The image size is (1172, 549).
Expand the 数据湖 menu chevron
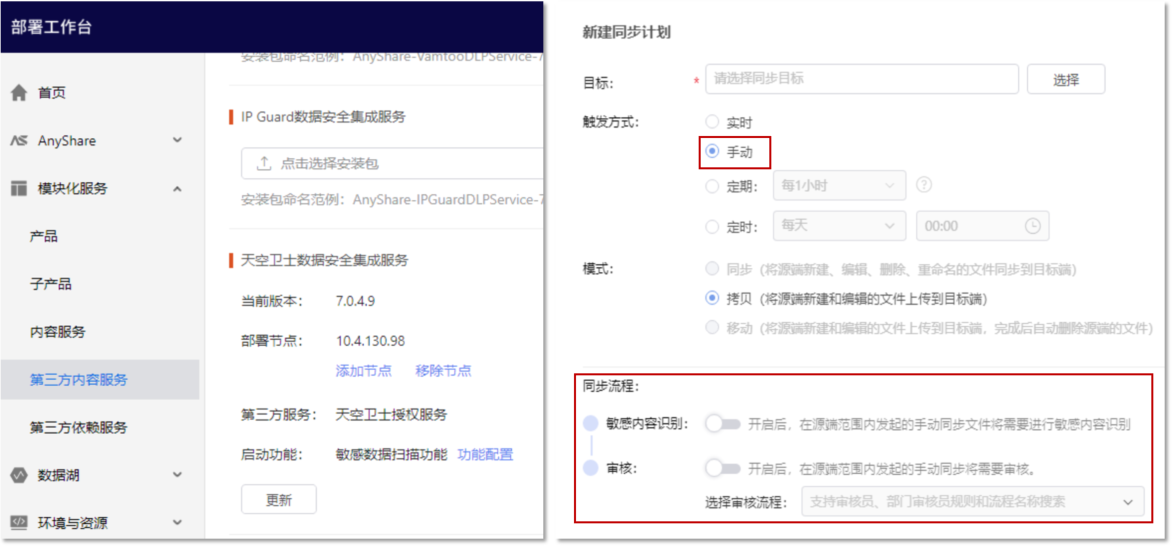177,475
